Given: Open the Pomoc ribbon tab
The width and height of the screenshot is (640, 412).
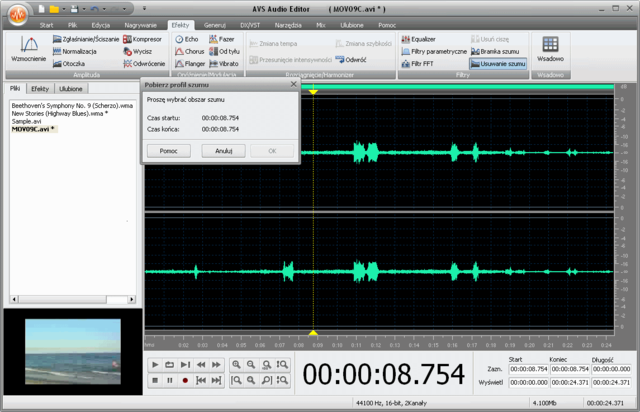Looking at the screenshot, I should [387, 25].
